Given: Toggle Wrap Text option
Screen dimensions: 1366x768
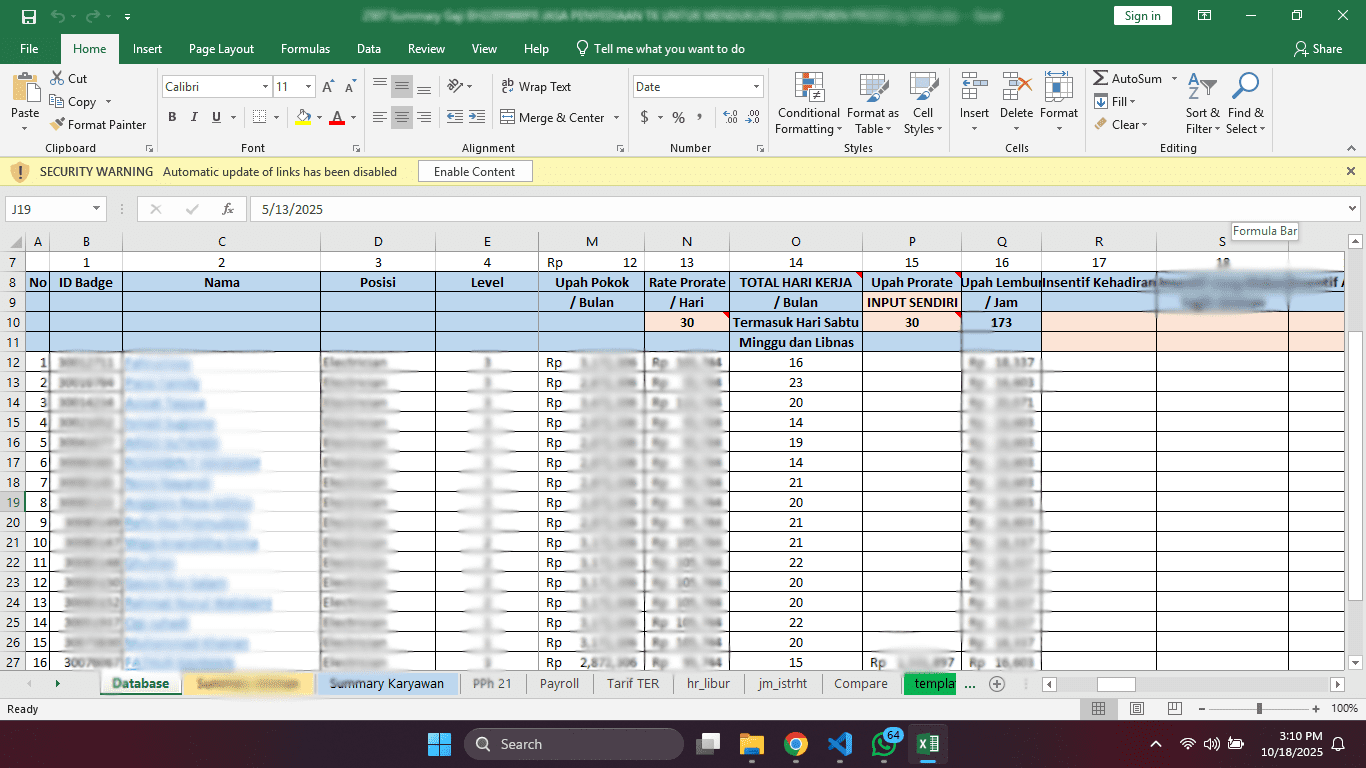Looking at the screenshot, I should click(x=535, y=87).
